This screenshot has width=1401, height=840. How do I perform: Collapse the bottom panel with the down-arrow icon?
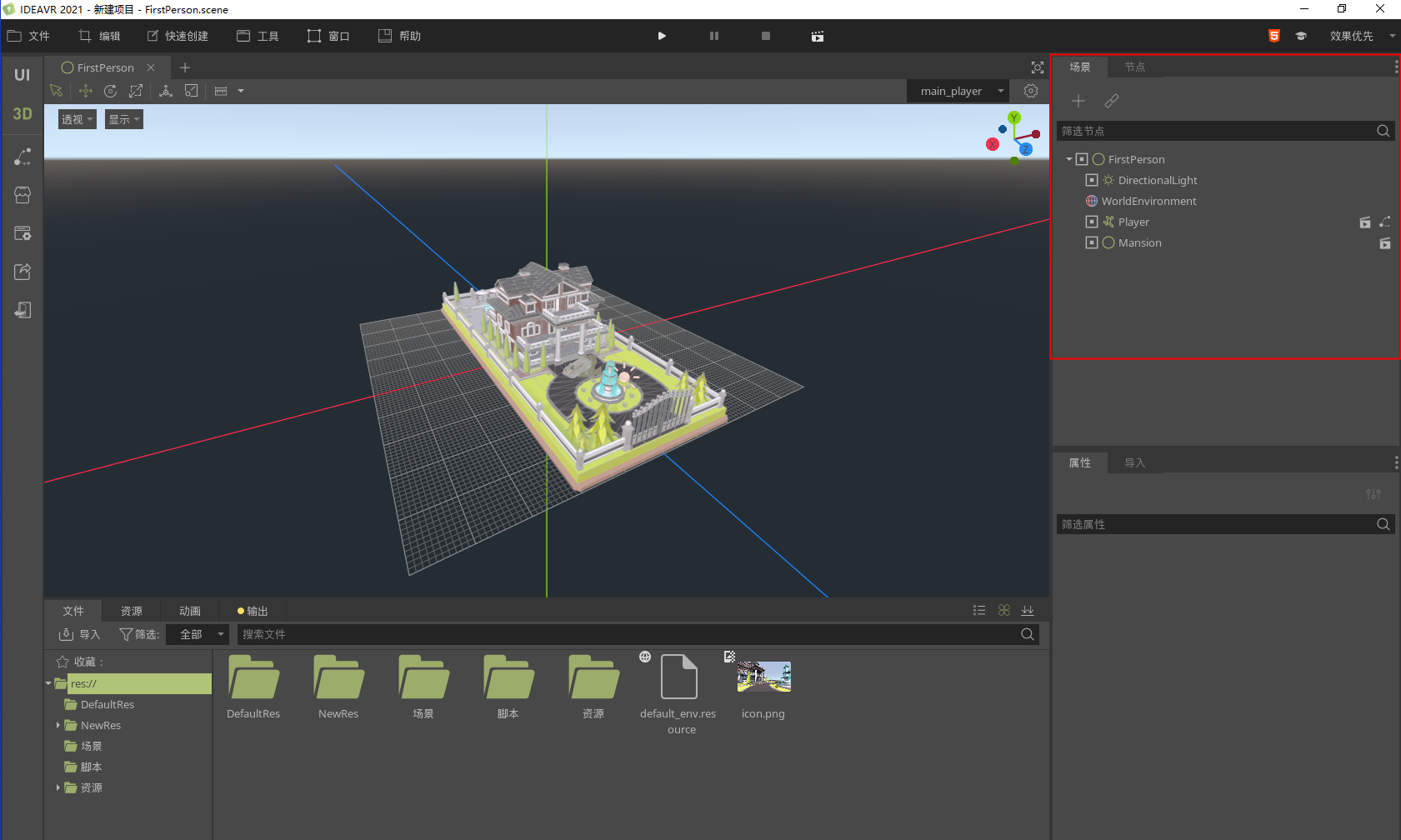point(1028,611)
